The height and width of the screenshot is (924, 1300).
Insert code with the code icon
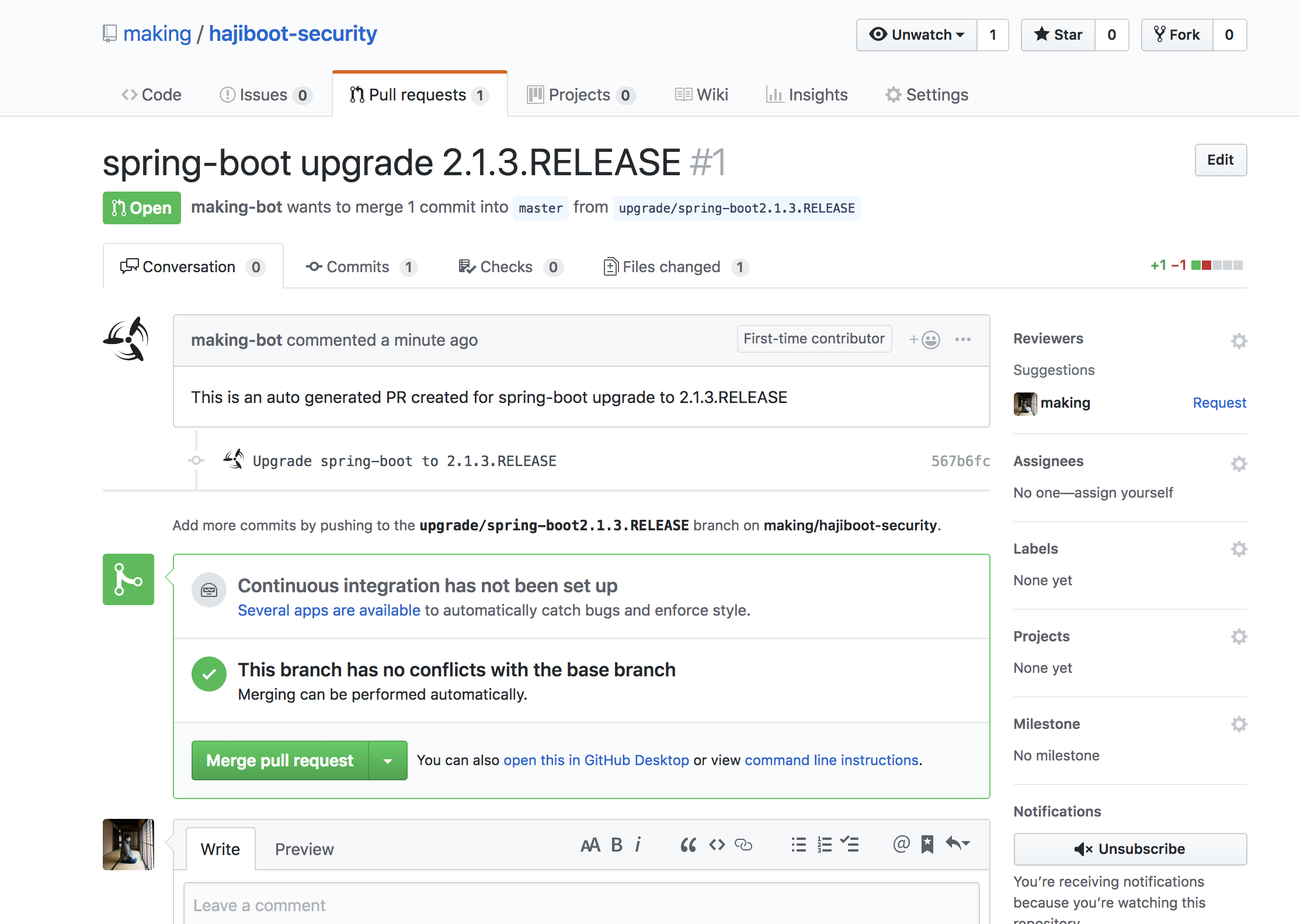coord(717,845)
